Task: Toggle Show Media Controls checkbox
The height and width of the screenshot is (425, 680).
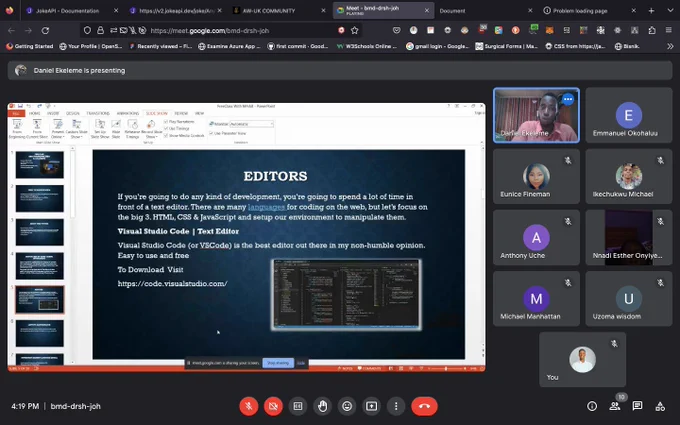Action: [x=166, y=135]
